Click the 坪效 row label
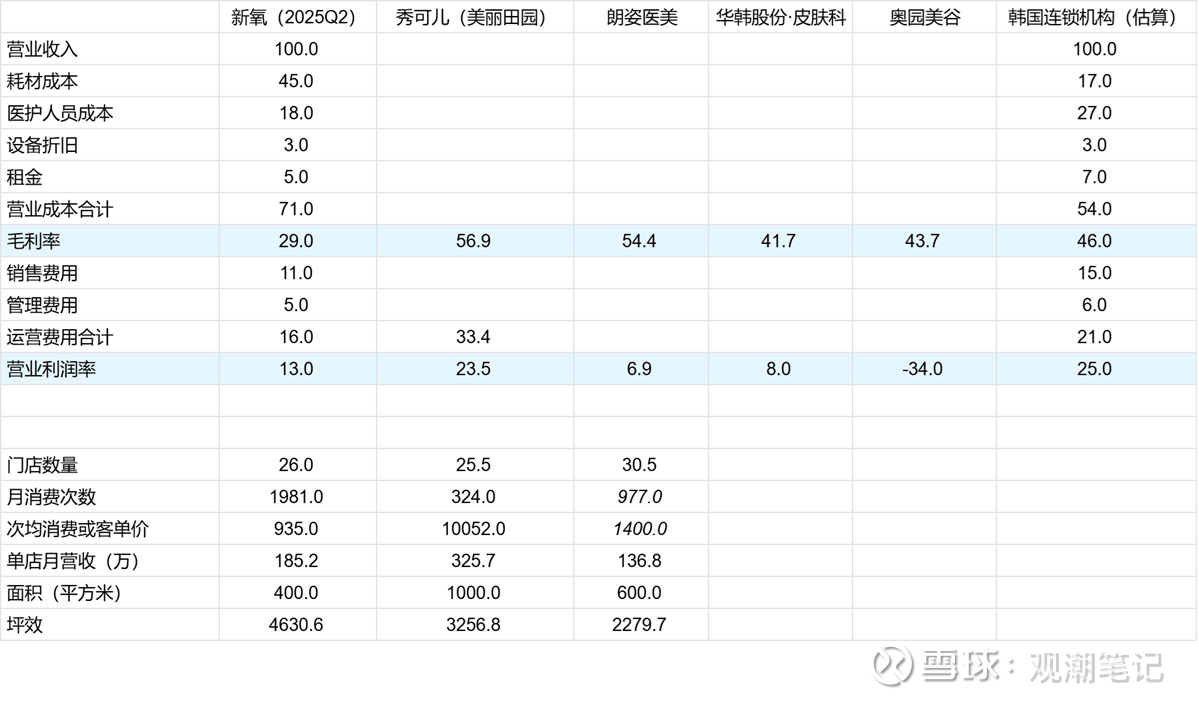 click(24, 625)
